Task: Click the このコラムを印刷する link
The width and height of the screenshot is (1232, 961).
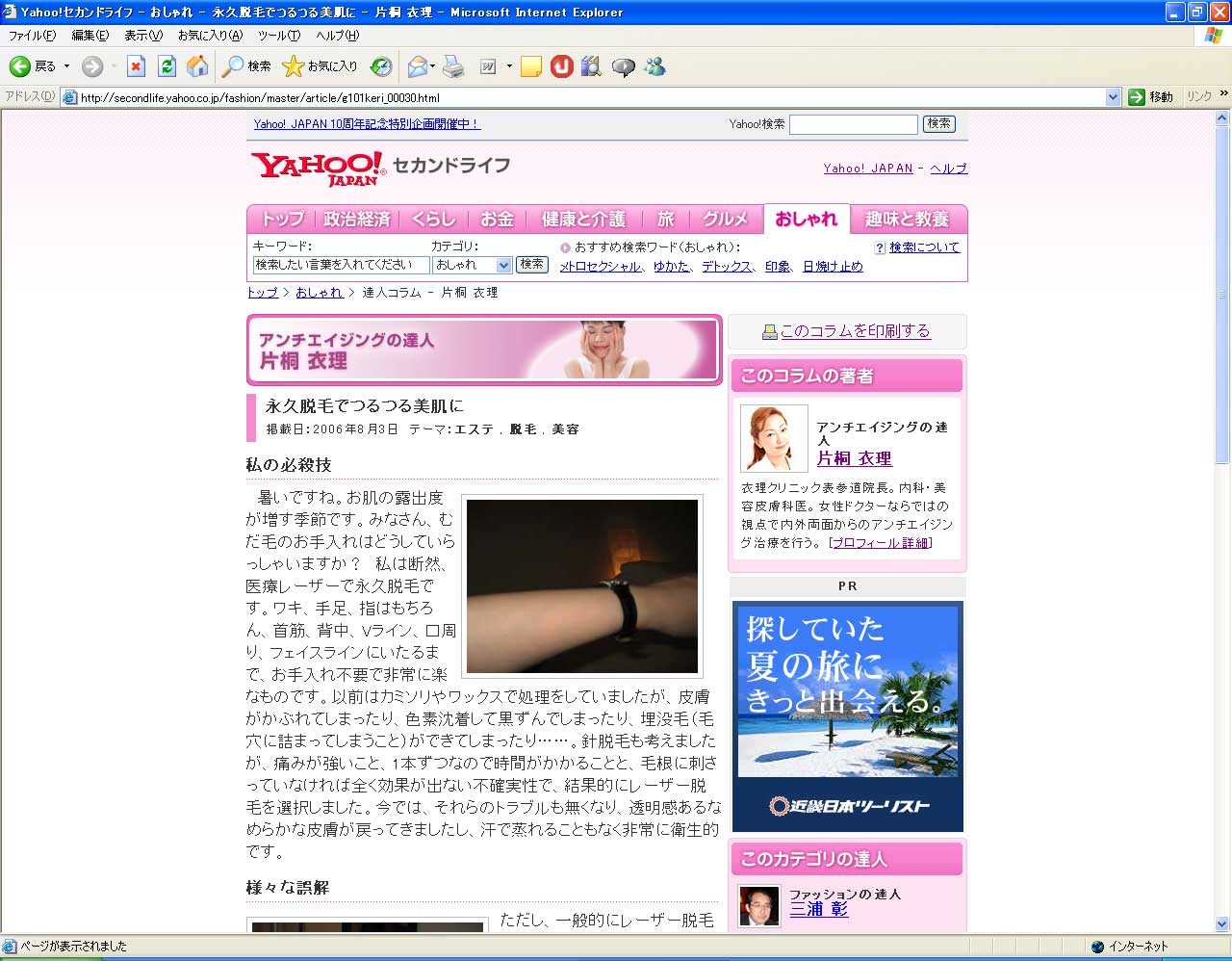Action: point(855,331)
